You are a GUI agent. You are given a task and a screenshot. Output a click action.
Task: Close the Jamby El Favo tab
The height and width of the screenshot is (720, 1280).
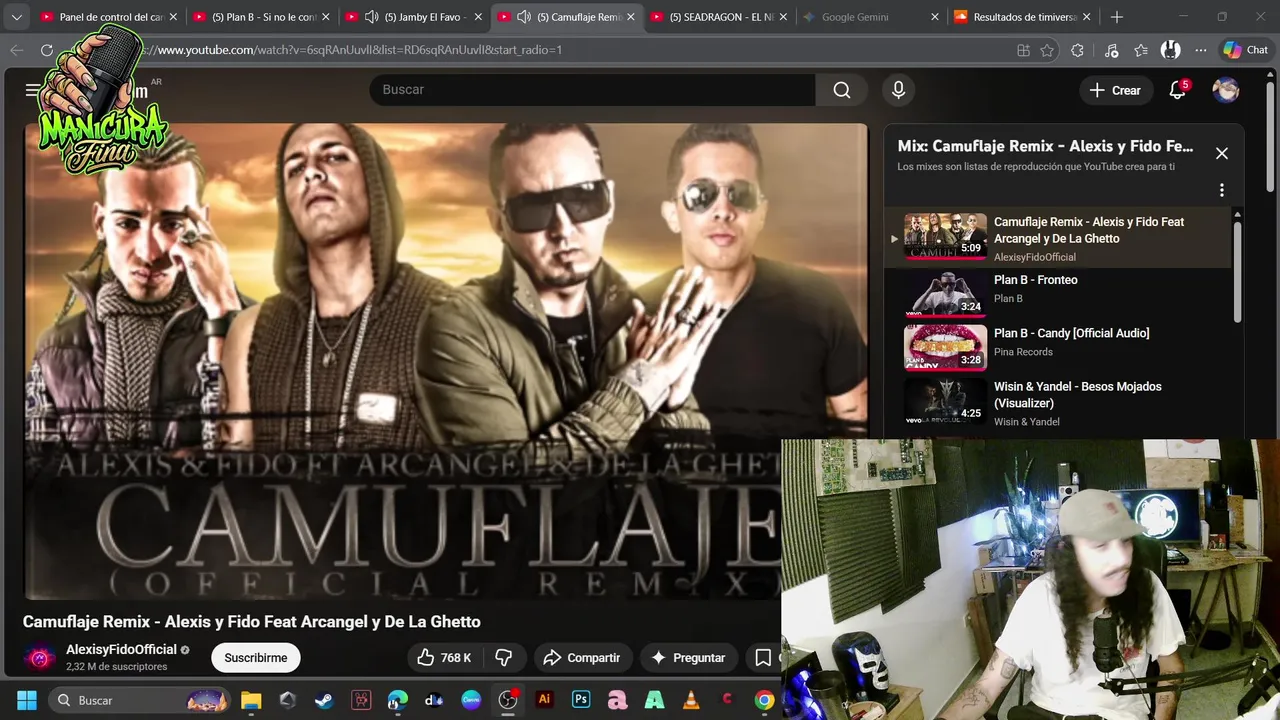[x=477, y=17]
